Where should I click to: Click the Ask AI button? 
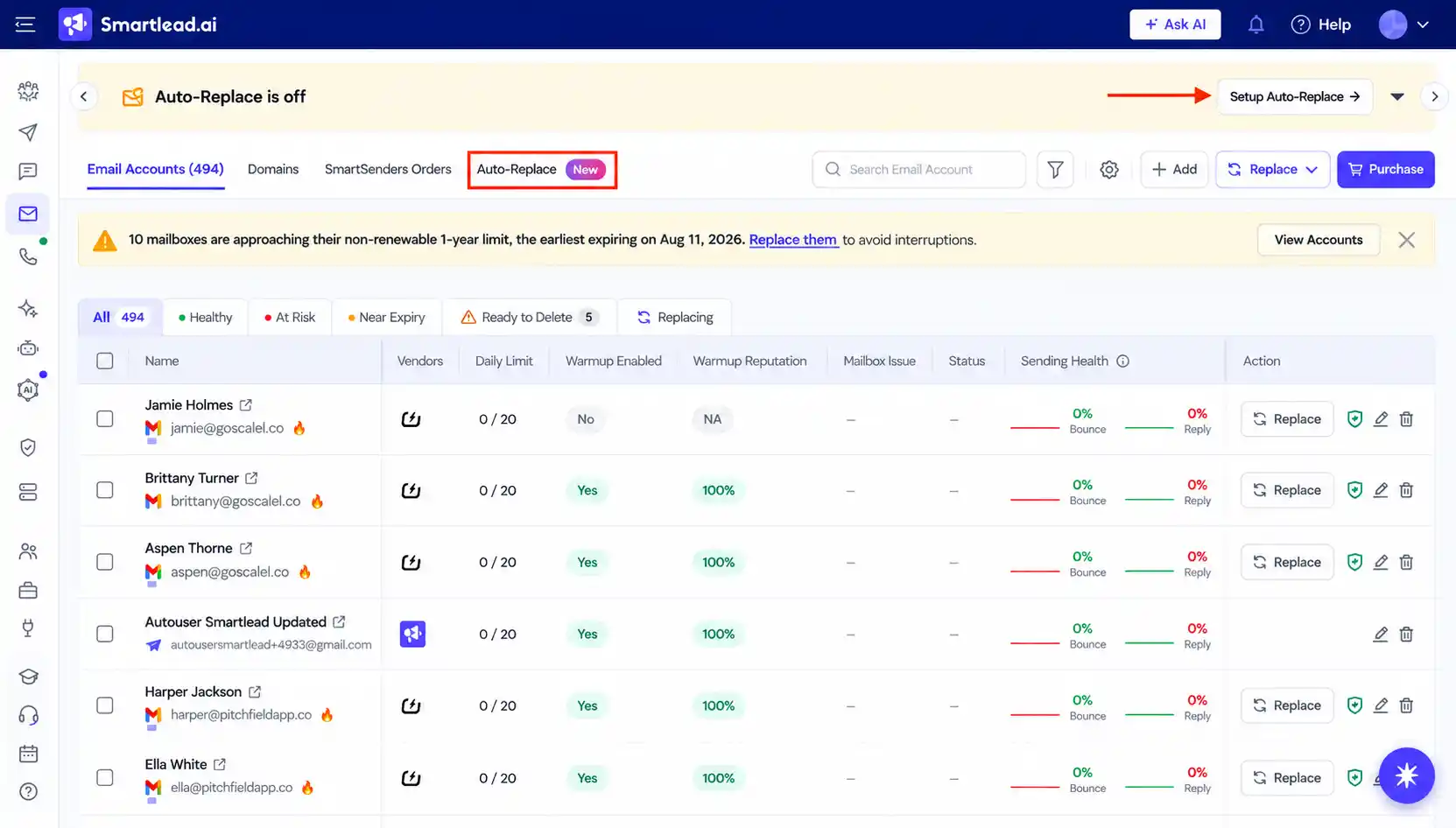point(1175,25)
